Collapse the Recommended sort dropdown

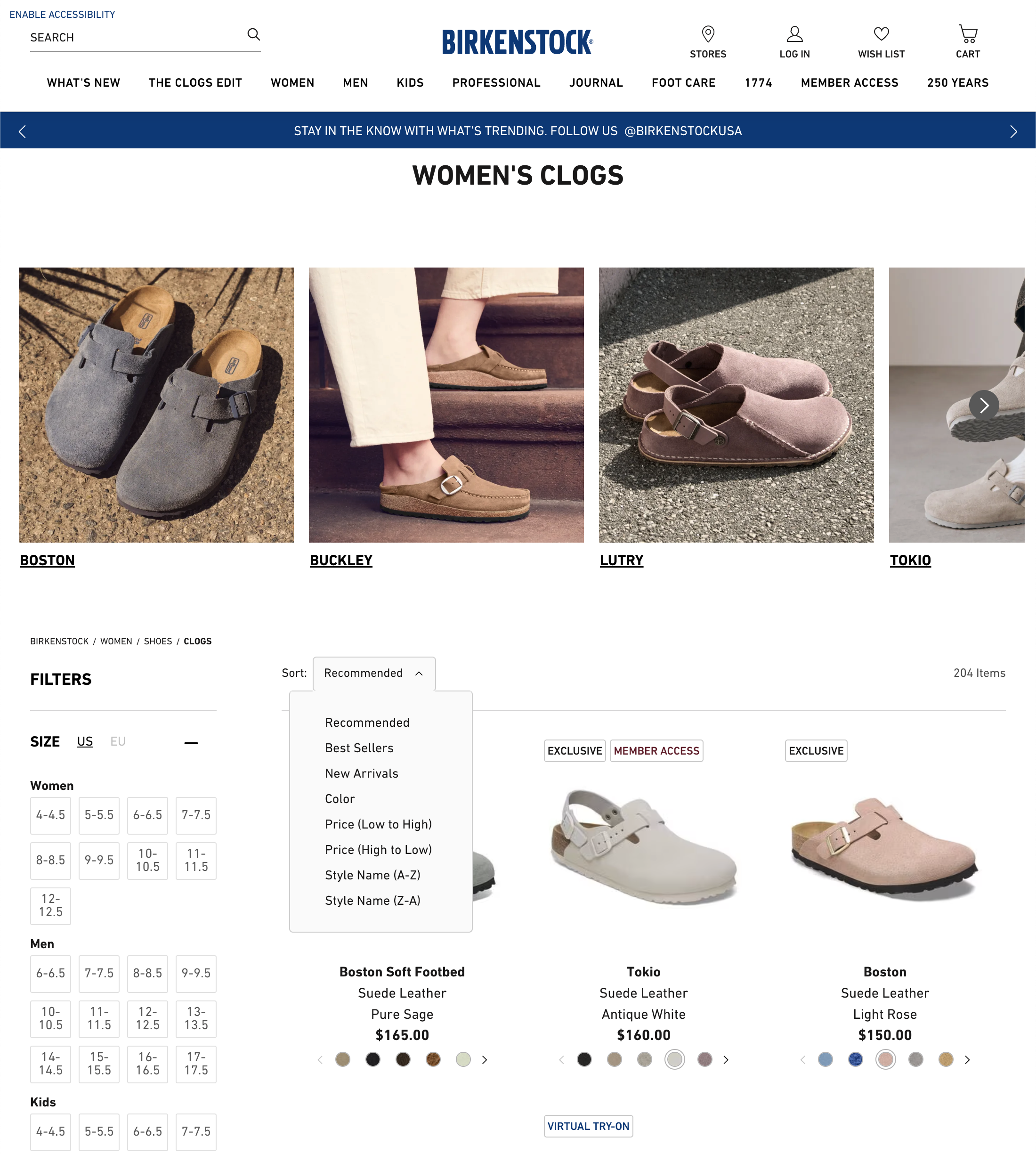coord(374,674)
